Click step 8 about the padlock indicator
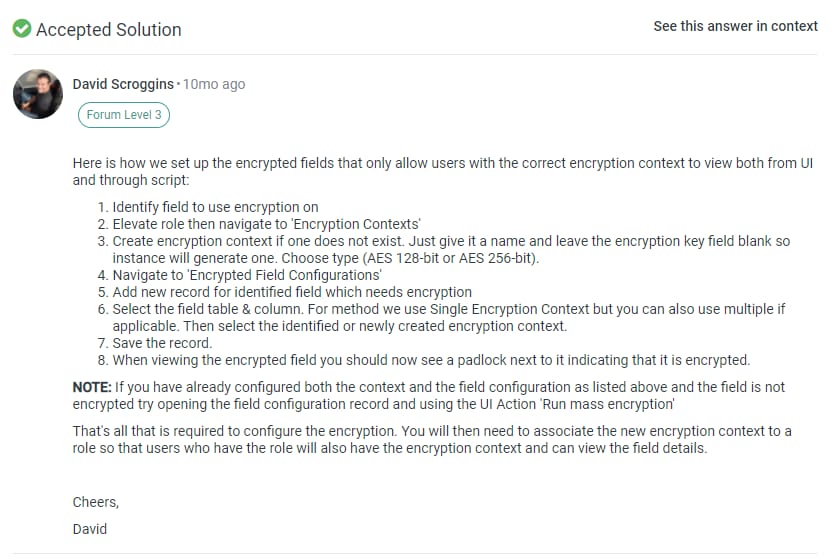 pyautogui.click(x=431, y=360)
